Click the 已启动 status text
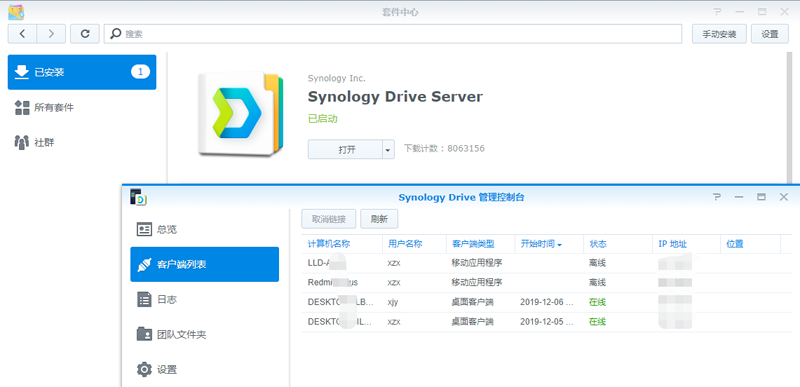The height and width of the screenshot is (387, 800). click(322, 119)
